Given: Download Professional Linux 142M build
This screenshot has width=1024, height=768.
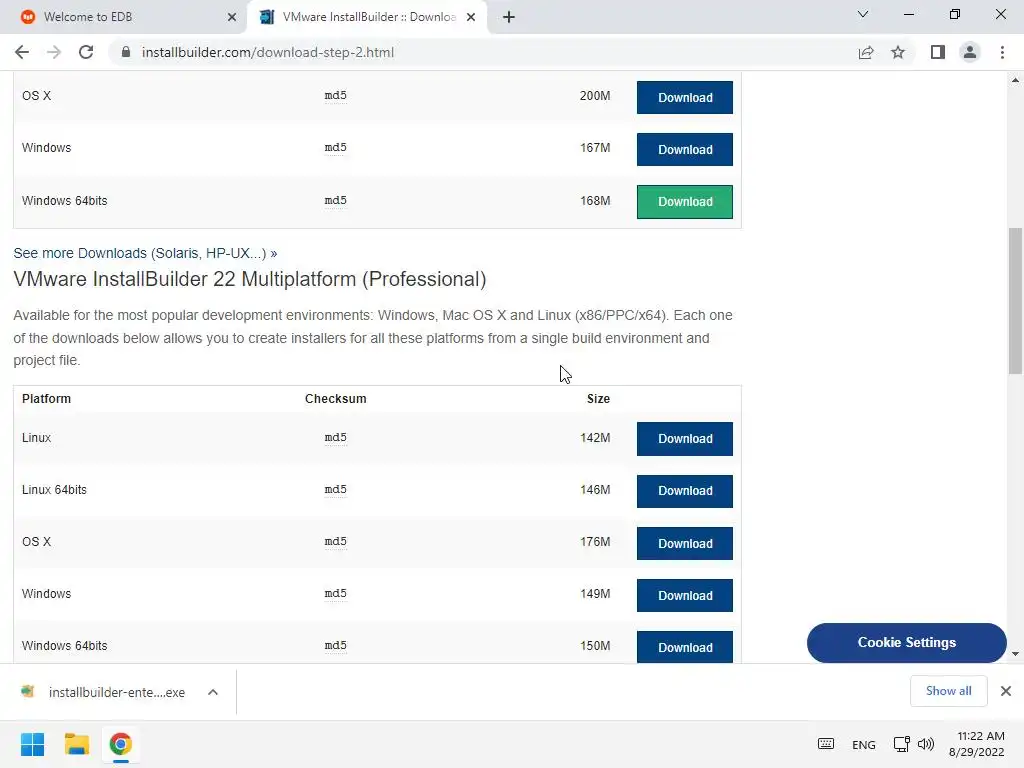Looking at the screenshot, I should click(x=684, y=439).
